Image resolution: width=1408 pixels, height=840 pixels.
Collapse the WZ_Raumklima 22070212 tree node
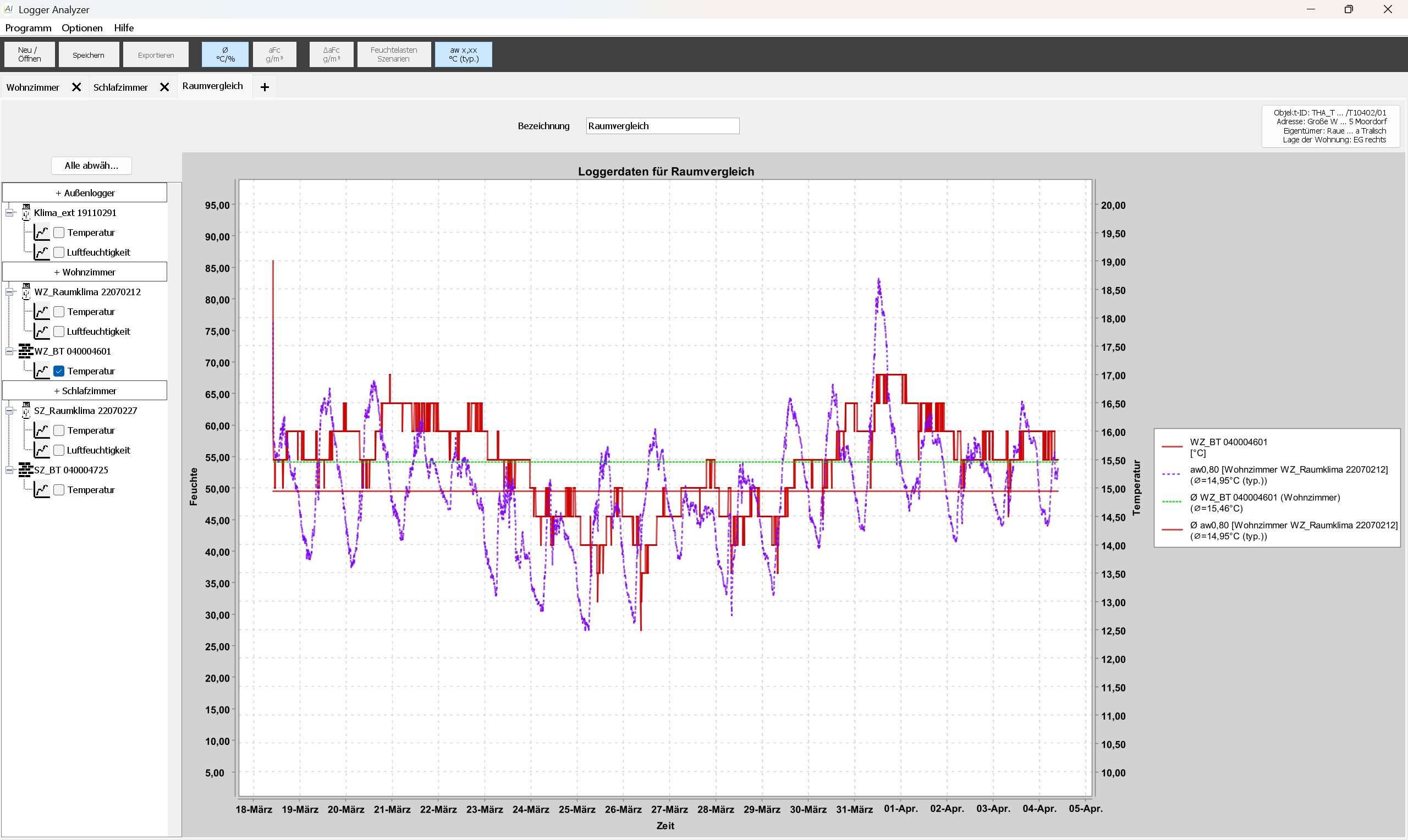(x=9, y=292)
